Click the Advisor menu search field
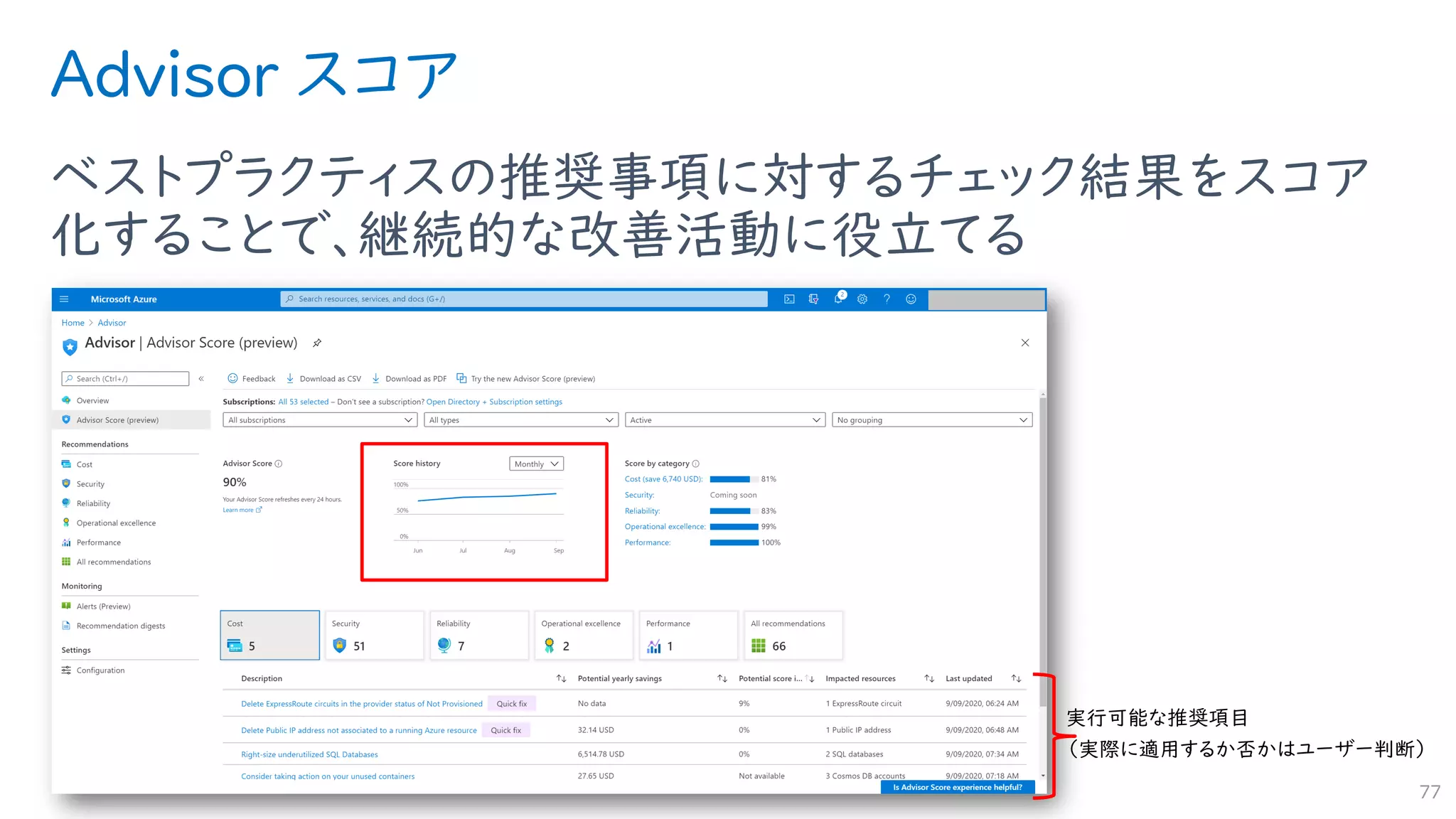Screen dimensions: 1456x819 pyautogui.click(x=125, y=379)
